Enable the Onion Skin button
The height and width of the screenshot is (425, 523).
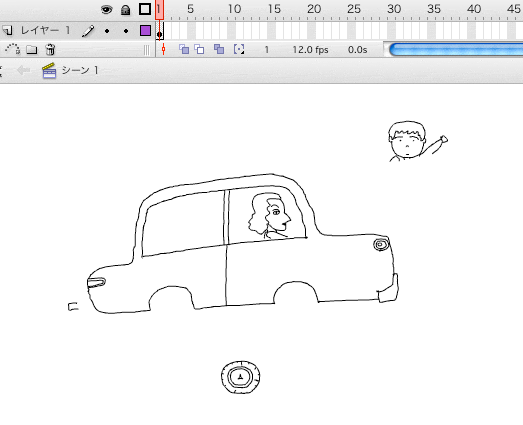tap(184, 49)
